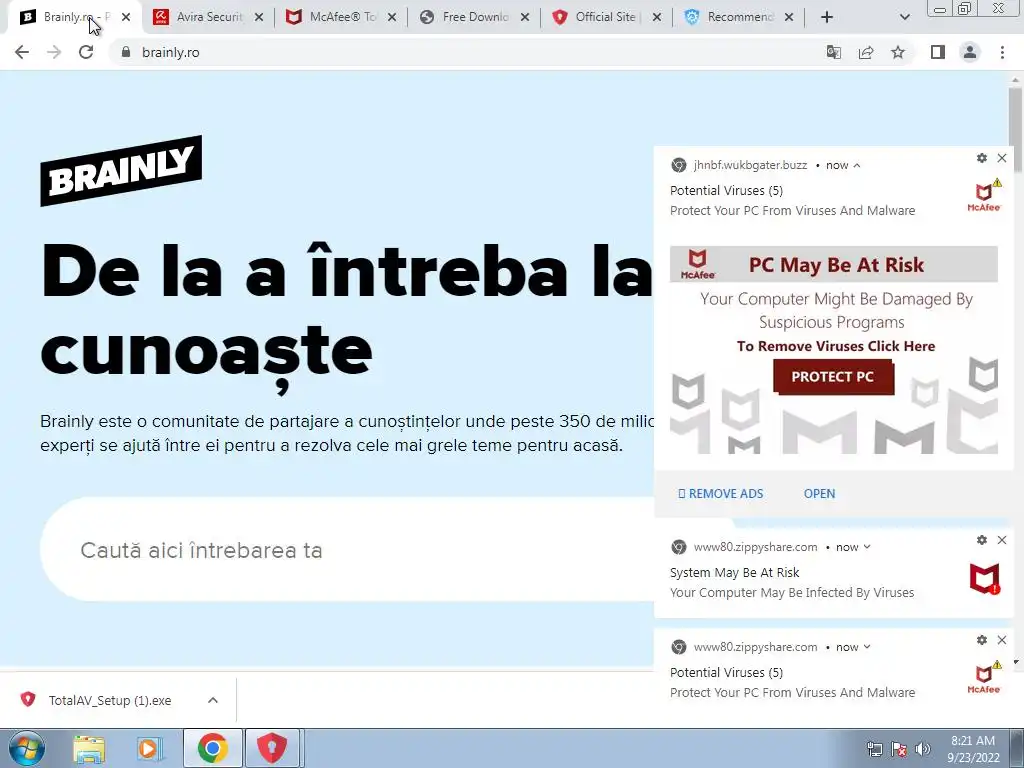Viewport: 1024px width, 768px height.
Task: Close the Official Site tab
Action: (658, 18)
